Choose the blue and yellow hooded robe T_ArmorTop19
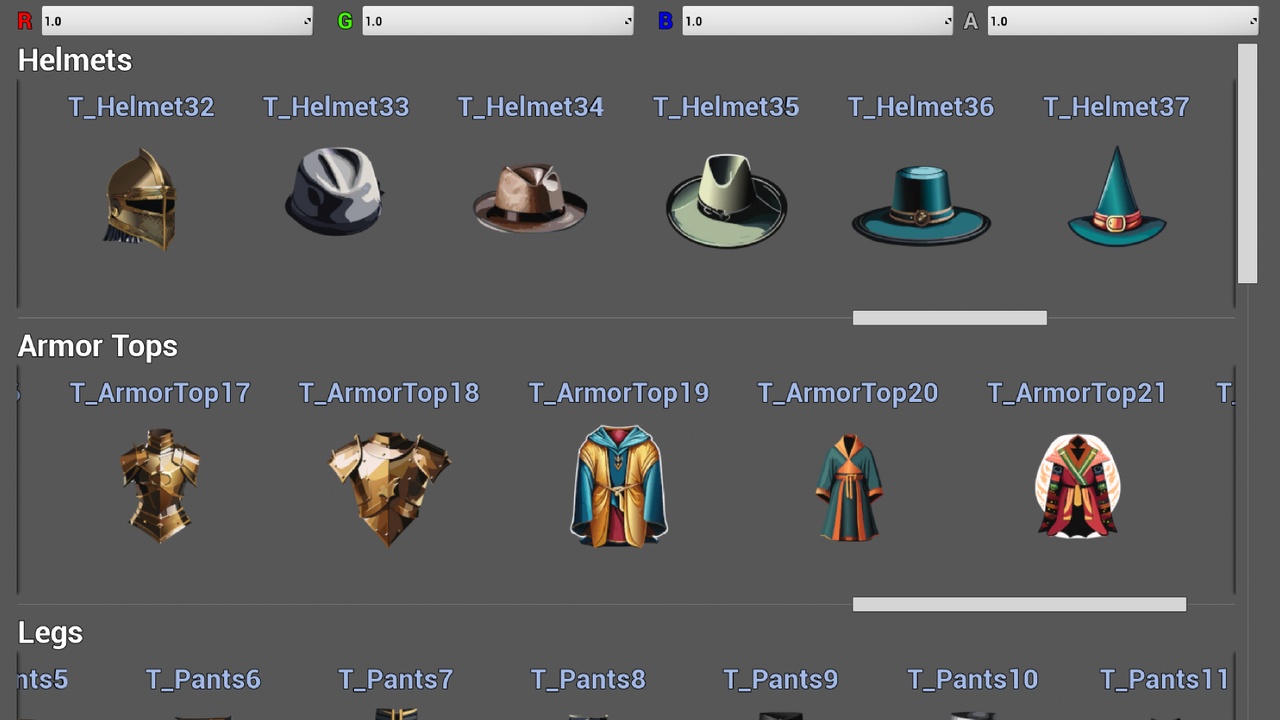This screenshot has width=1280, height=720. pos(619,486)
